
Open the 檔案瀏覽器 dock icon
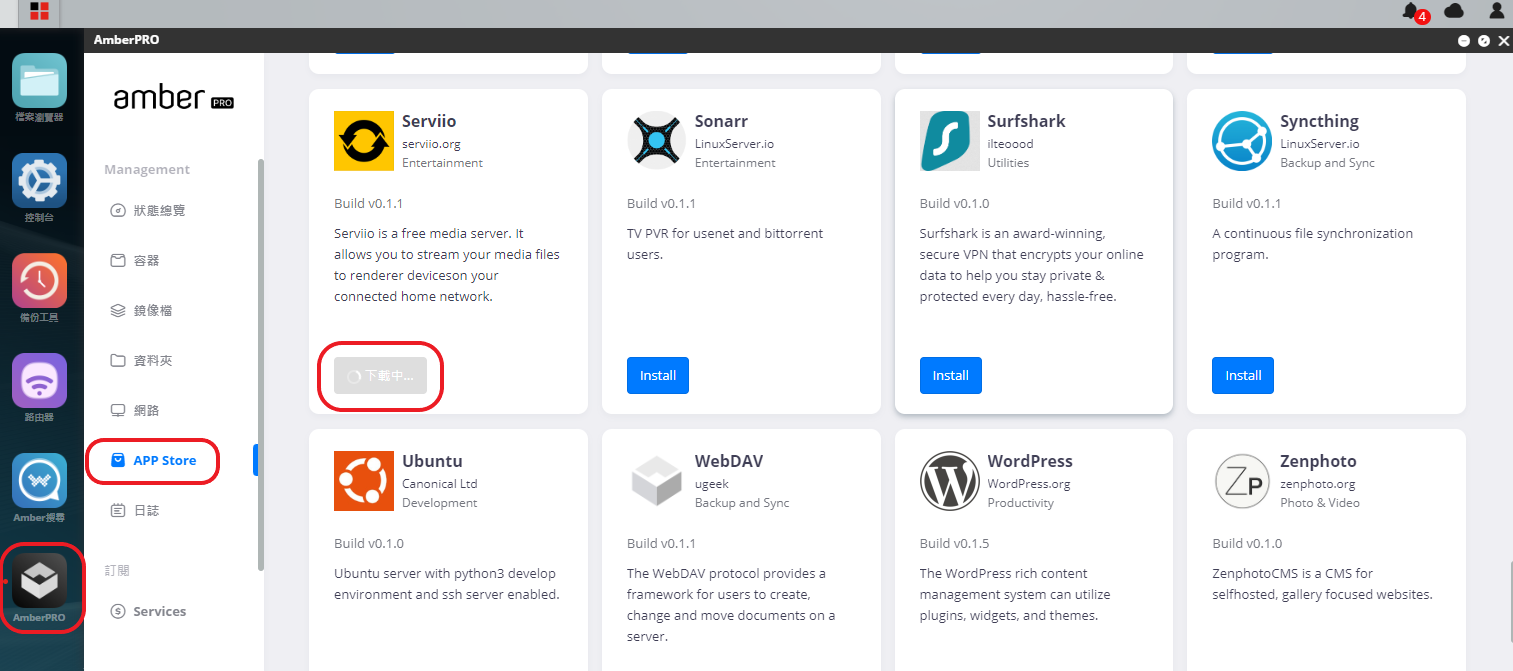point(40,81)
